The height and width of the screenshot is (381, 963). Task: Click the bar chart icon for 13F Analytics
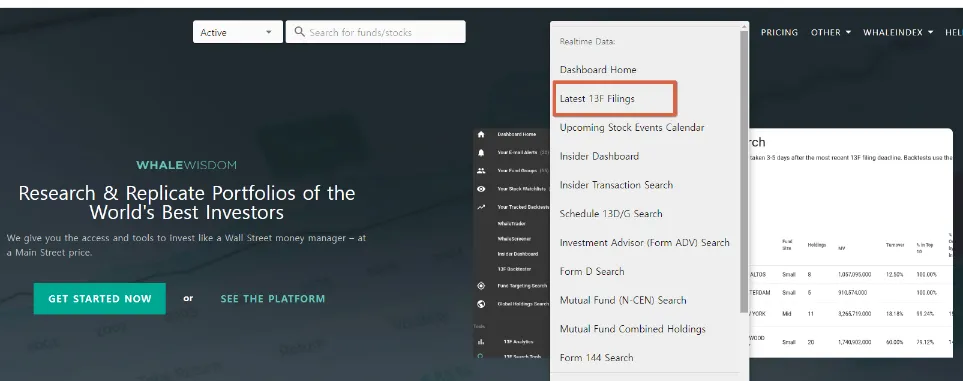481,342
